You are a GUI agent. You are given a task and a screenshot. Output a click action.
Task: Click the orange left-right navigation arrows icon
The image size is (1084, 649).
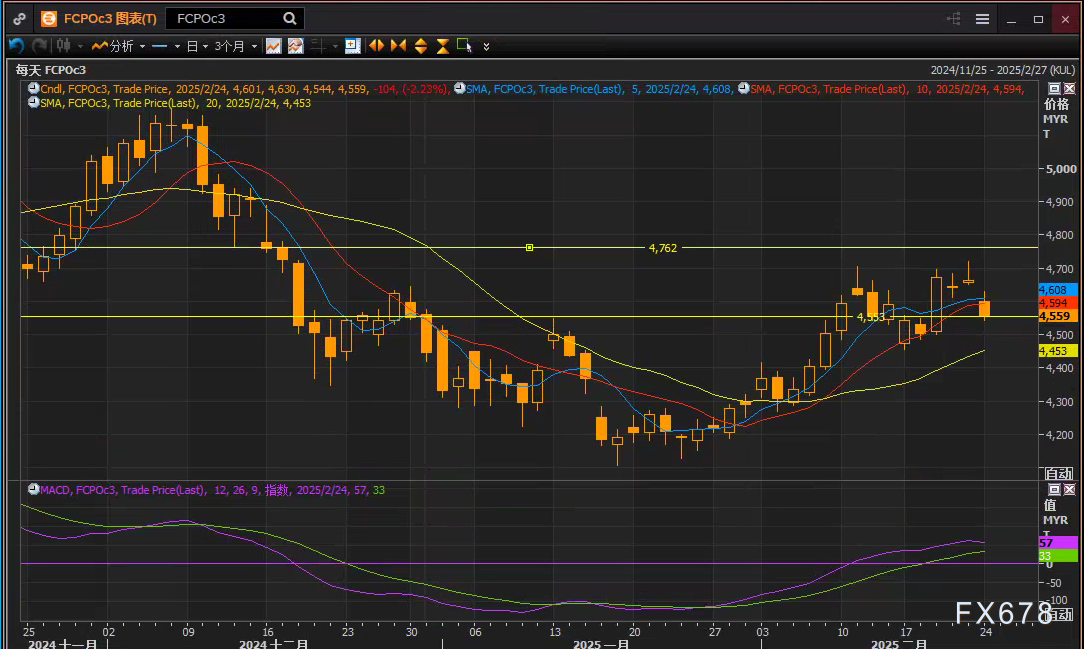[x=376, y=45]
